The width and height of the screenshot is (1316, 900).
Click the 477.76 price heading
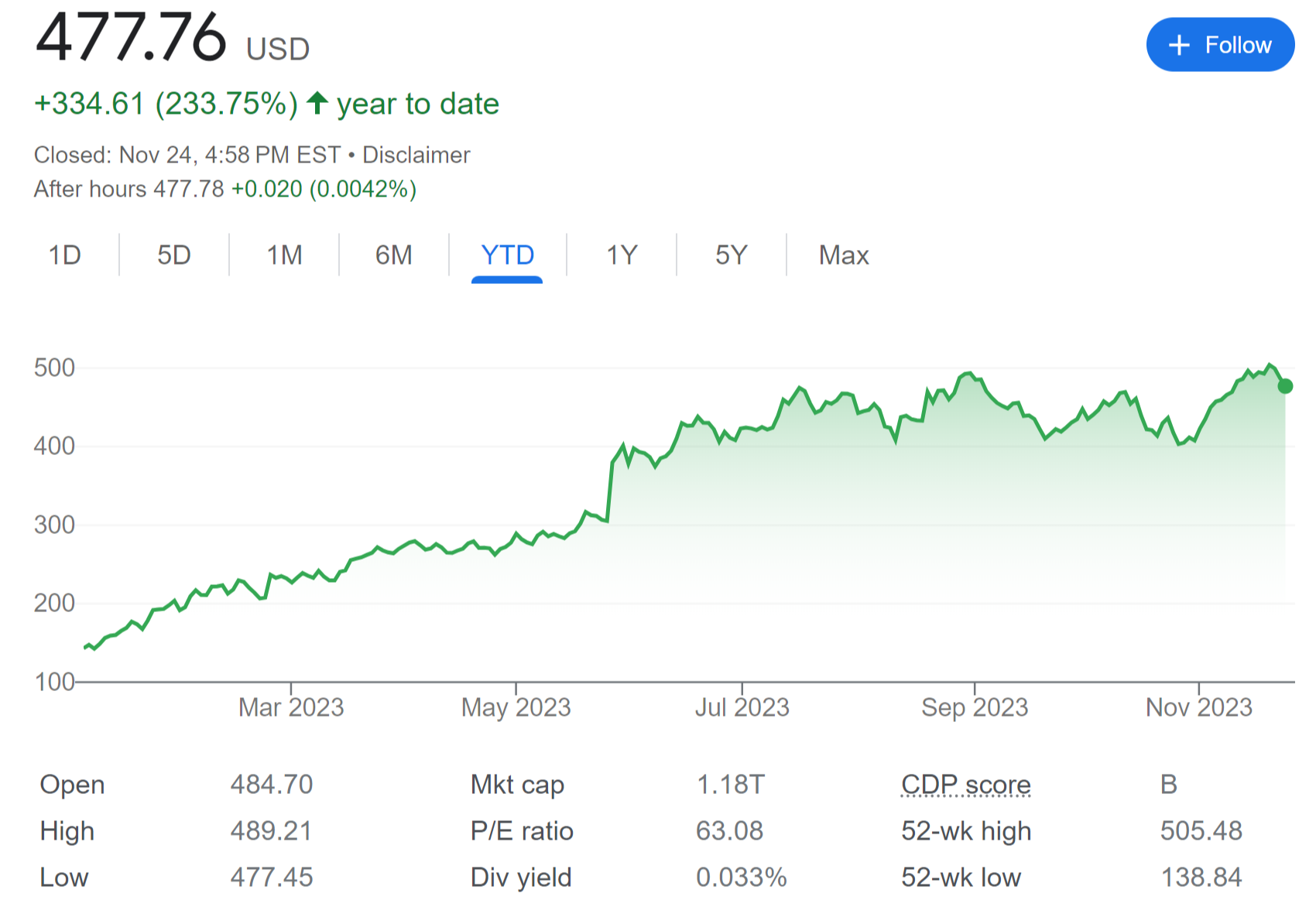pyautogui.click(x=132, y=39)
